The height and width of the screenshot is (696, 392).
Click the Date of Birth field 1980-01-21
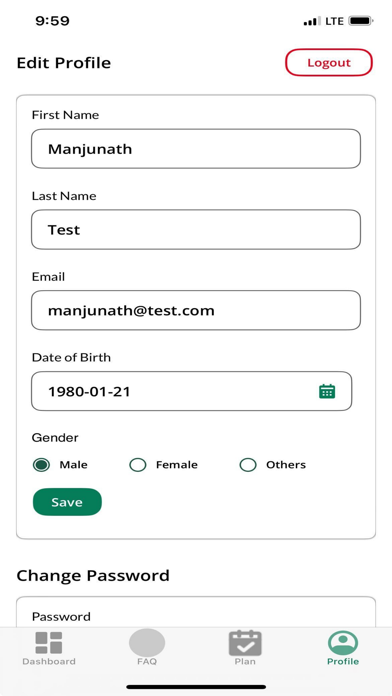coord(191,391)
